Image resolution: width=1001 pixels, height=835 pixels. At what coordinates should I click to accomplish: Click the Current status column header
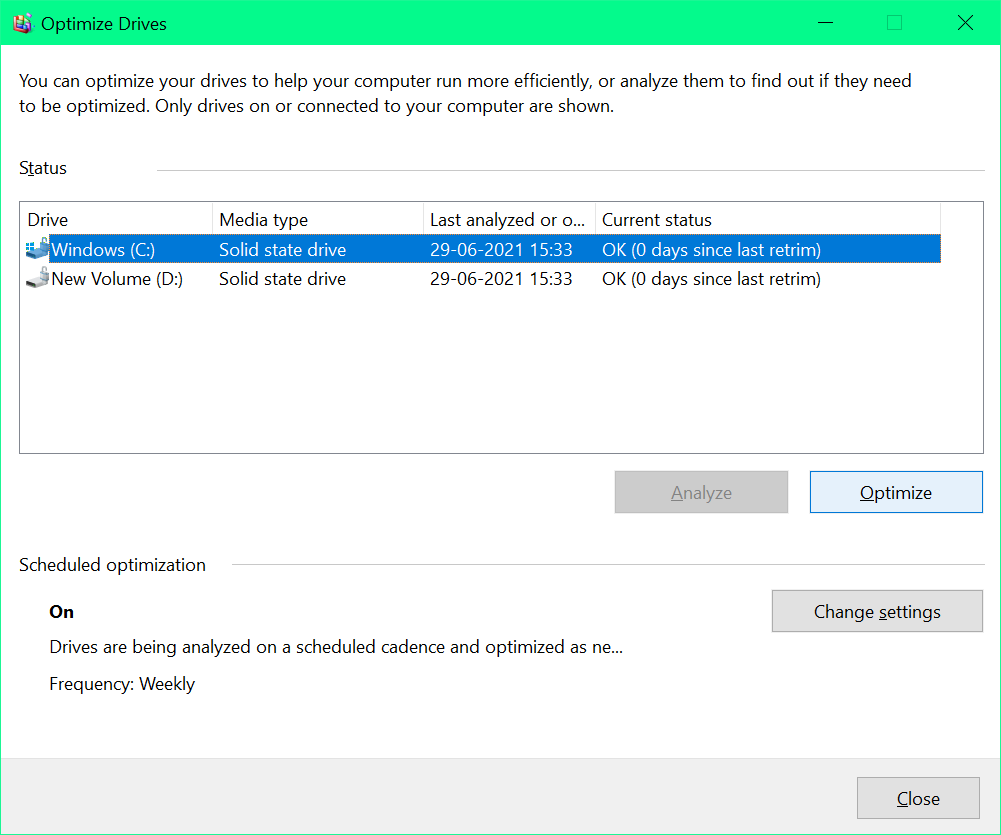[x=767, y=220]
